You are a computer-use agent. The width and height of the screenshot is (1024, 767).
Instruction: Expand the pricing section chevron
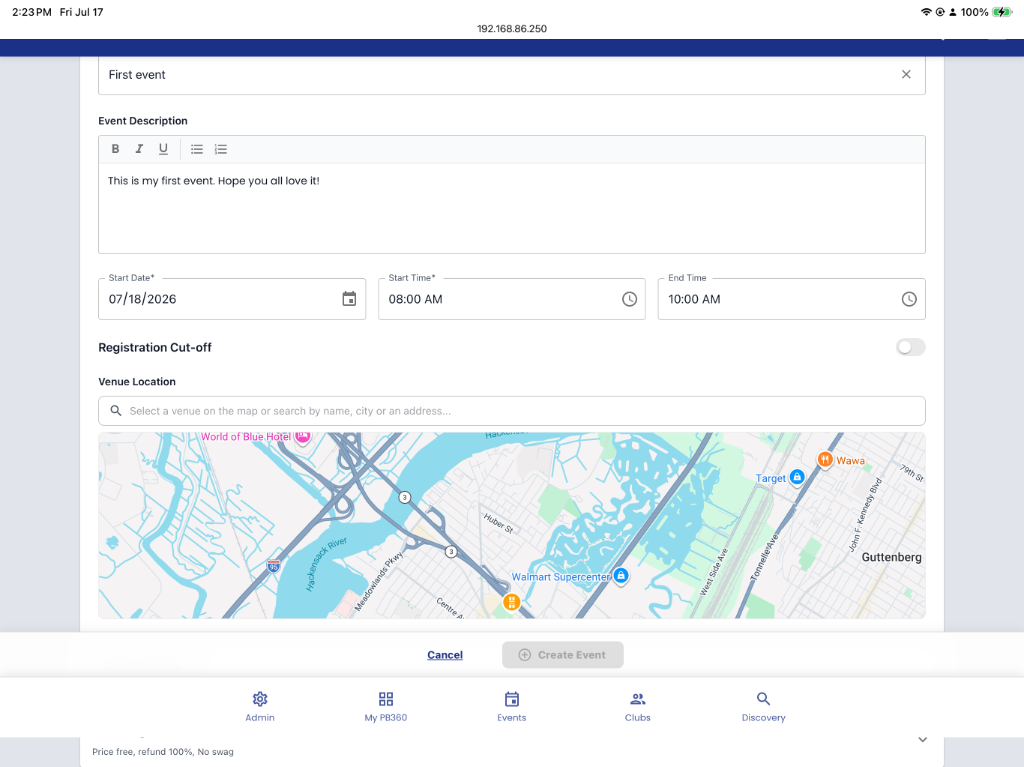(922, 740)
